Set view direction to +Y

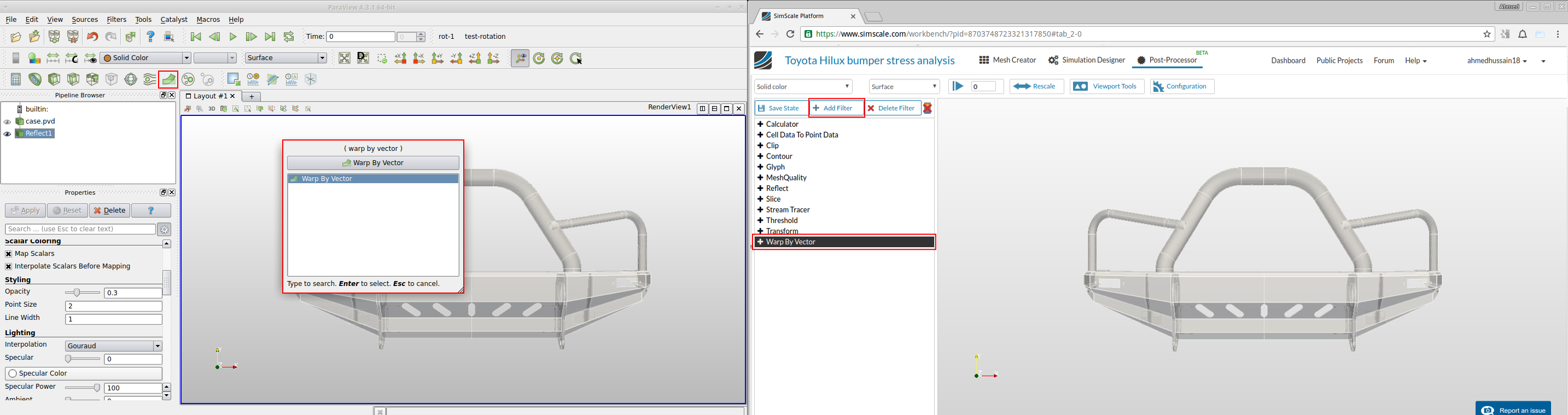click(x=438, y=59)
